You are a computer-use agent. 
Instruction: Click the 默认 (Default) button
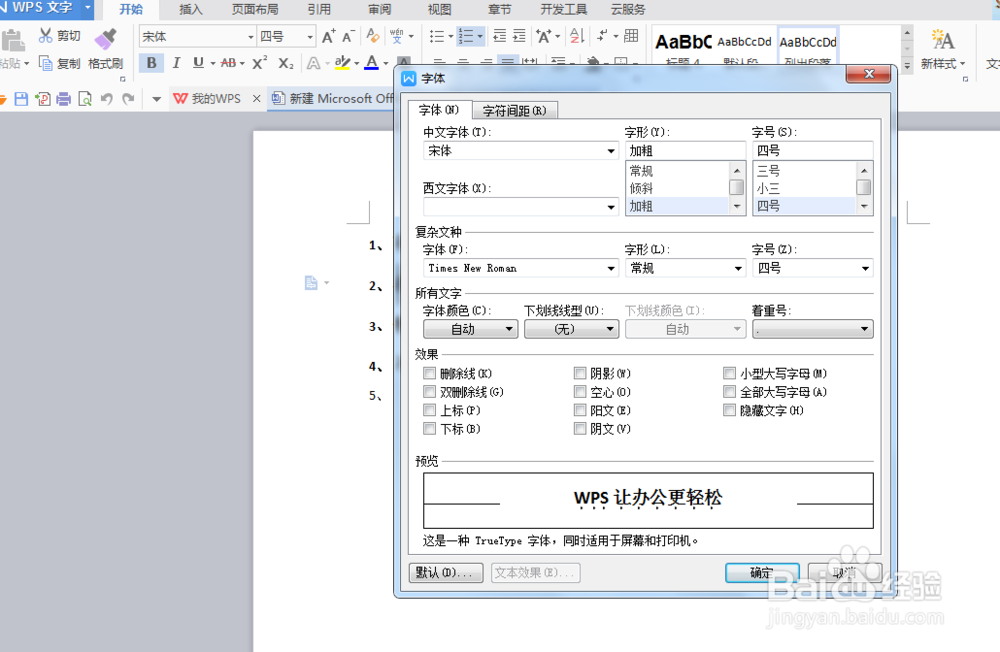(446, 573)
